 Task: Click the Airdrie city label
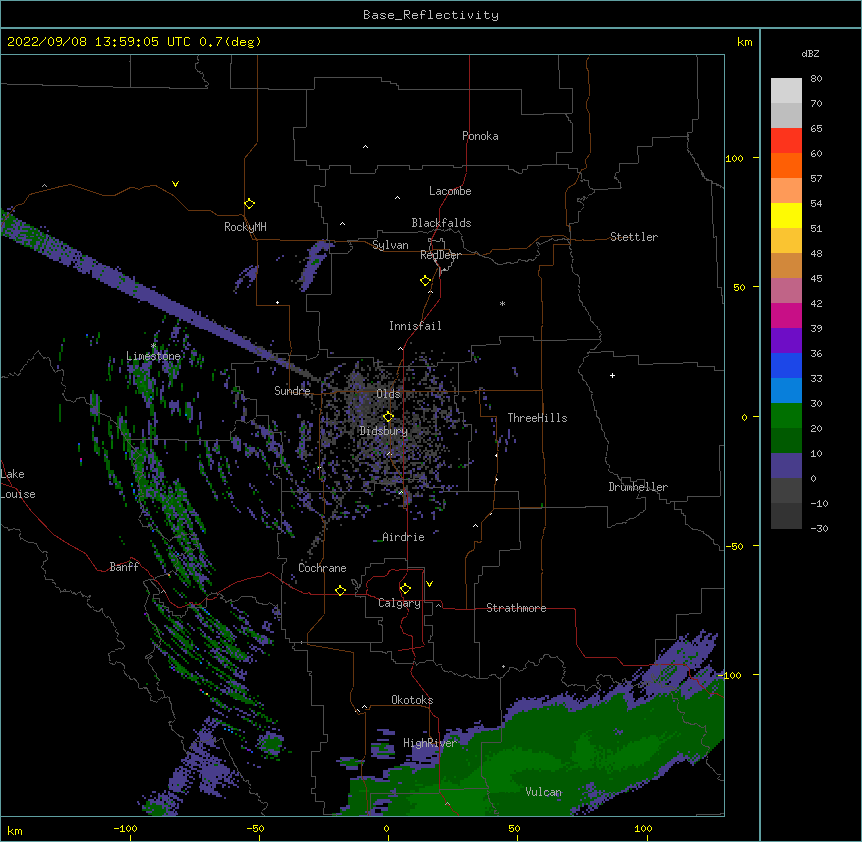pos(404,537)
